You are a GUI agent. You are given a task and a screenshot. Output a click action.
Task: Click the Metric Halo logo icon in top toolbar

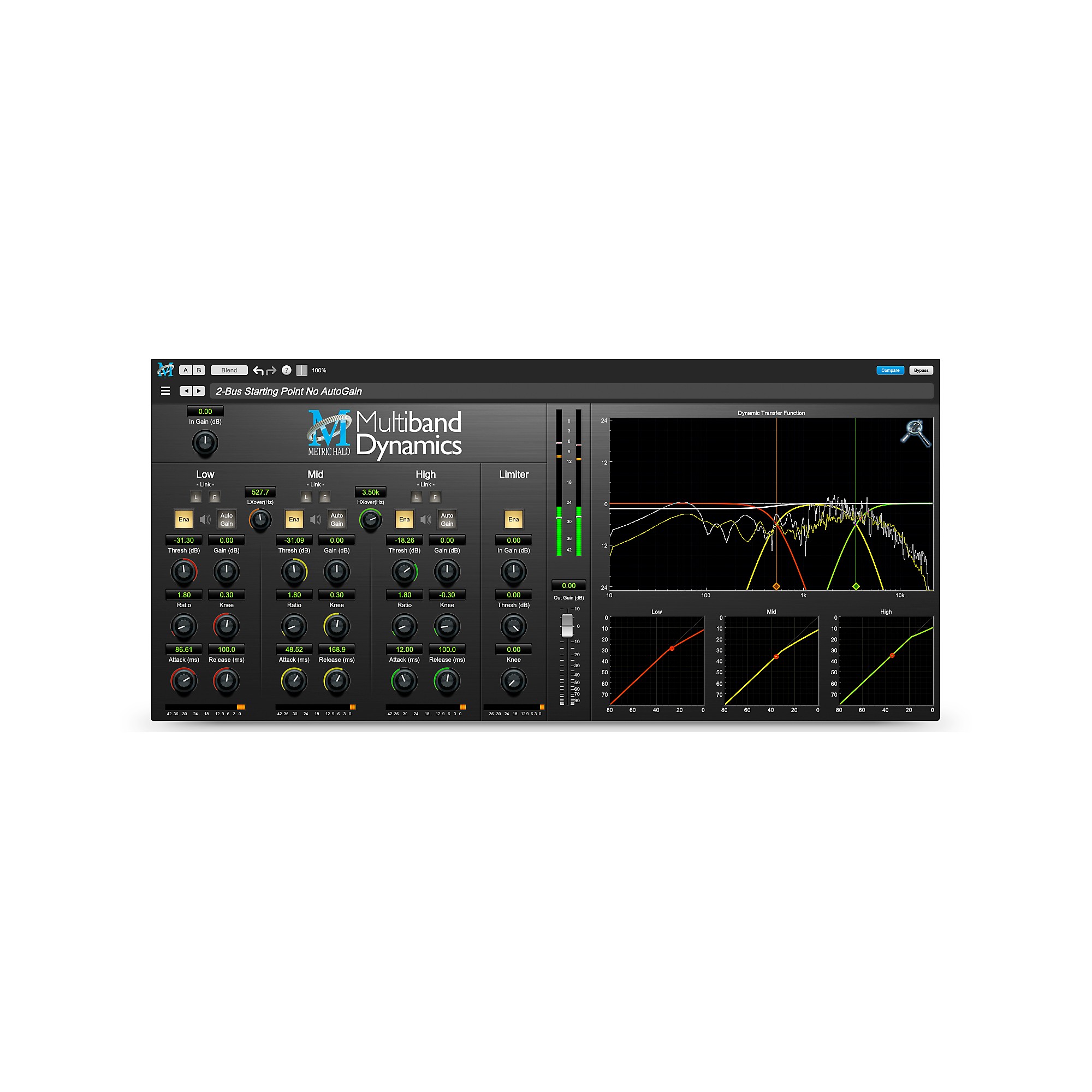point(165,370)
